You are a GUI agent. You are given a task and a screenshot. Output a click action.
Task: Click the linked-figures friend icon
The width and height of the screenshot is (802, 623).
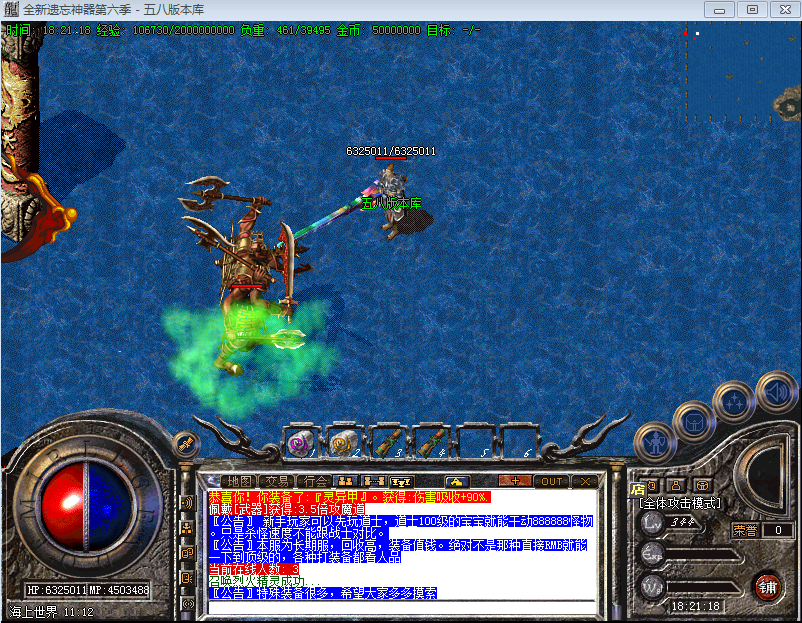click(x=373, y=481)
